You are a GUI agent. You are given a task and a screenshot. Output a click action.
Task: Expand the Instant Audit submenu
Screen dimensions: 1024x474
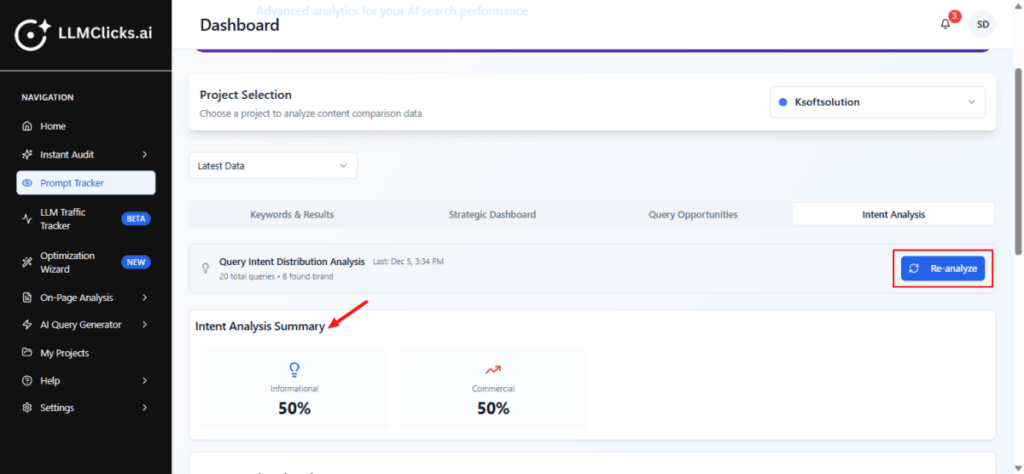(145, 155)
